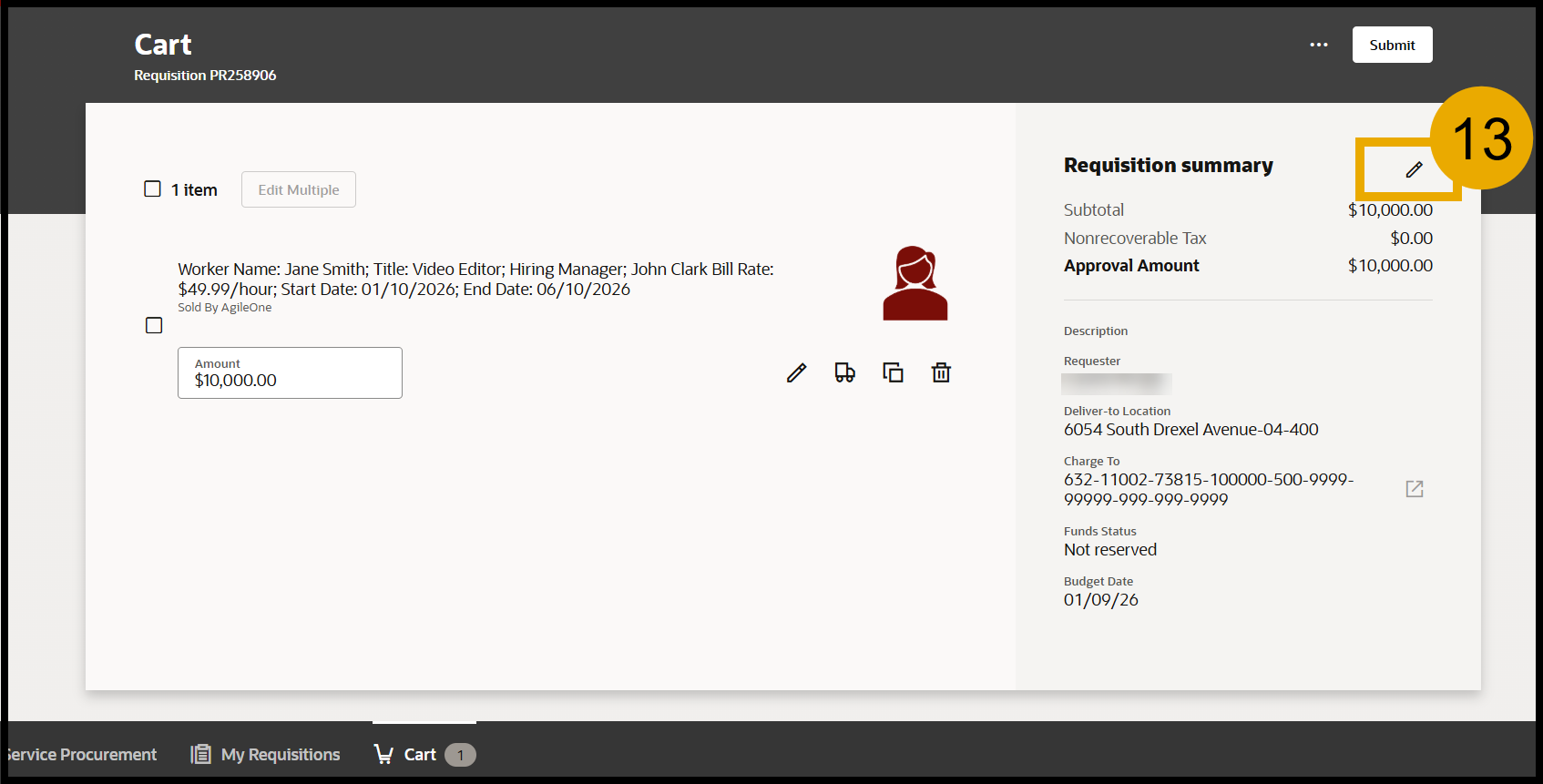Open Charge To account details icon

(x=1415, y=489)
